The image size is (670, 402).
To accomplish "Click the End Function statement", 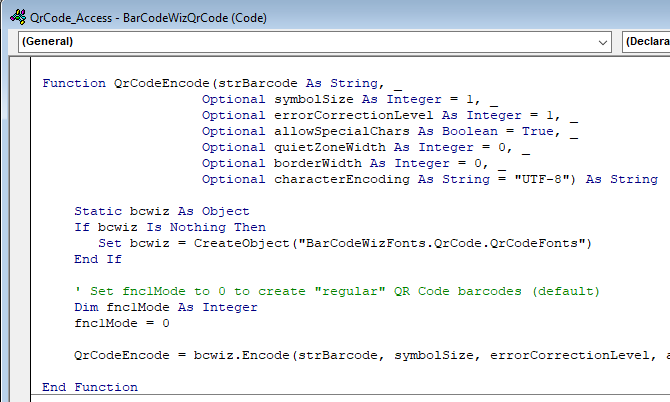I will coord(90,387).
